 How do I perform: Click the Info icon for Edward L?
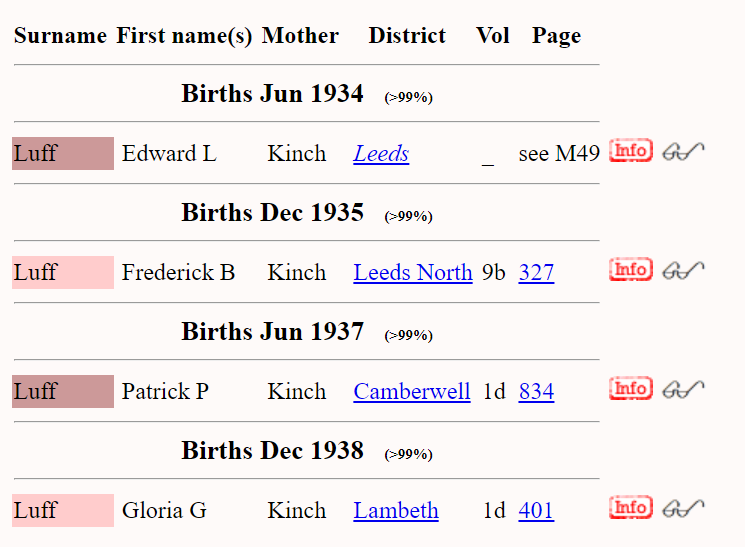[x=630, y=151]
